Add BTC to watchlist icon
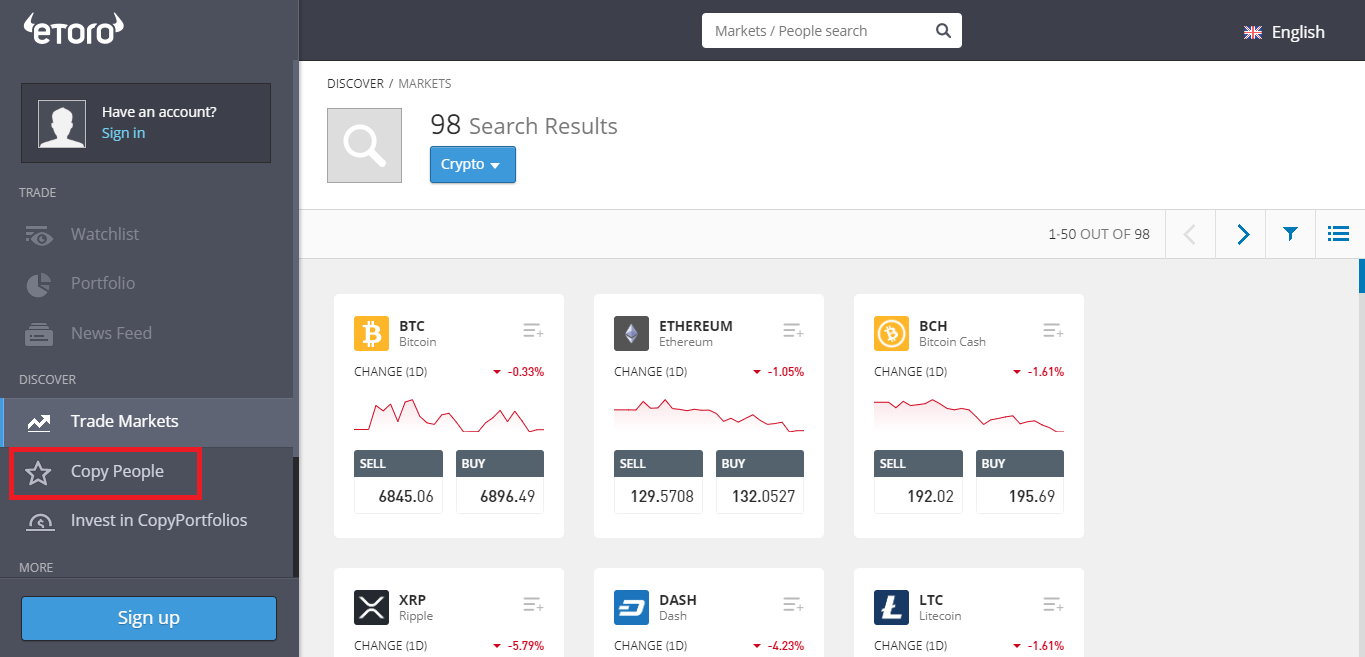1365x657 pixels. [x=533, y=331]
